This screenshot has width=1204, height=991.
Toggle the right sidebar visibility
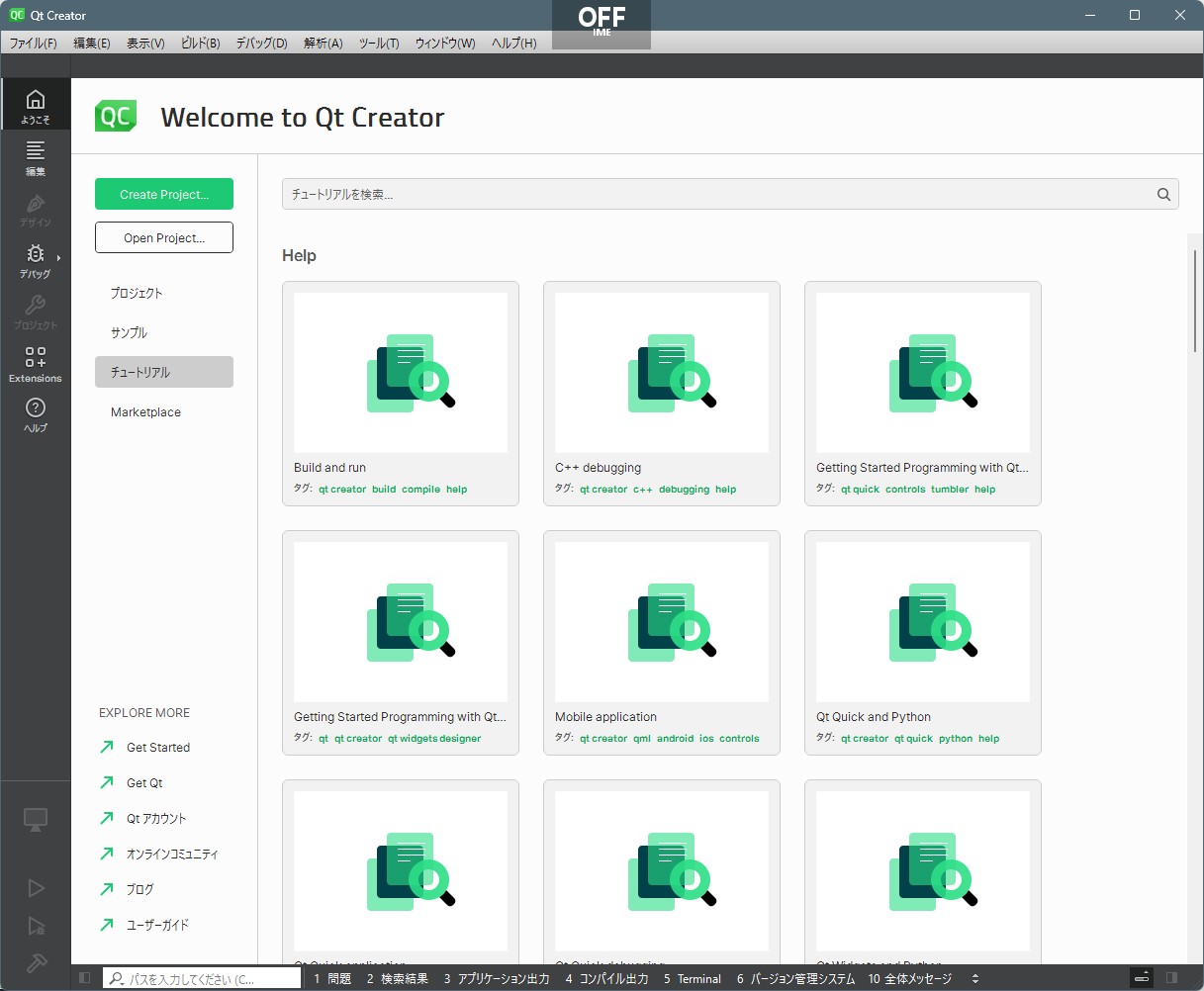pos(1172,978)
